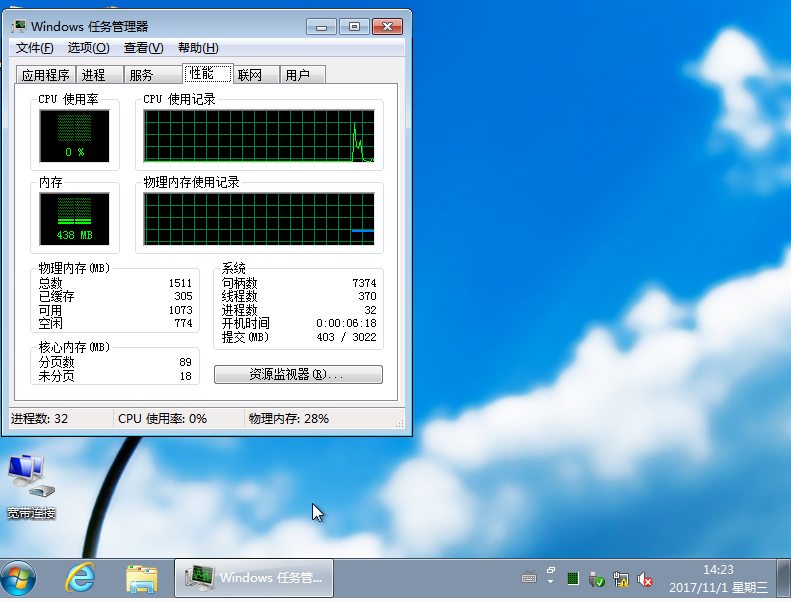Open the Windows Start orb
Image resolution: width=791 pixels, height=602 pixels.
click(x=19, y=578)
